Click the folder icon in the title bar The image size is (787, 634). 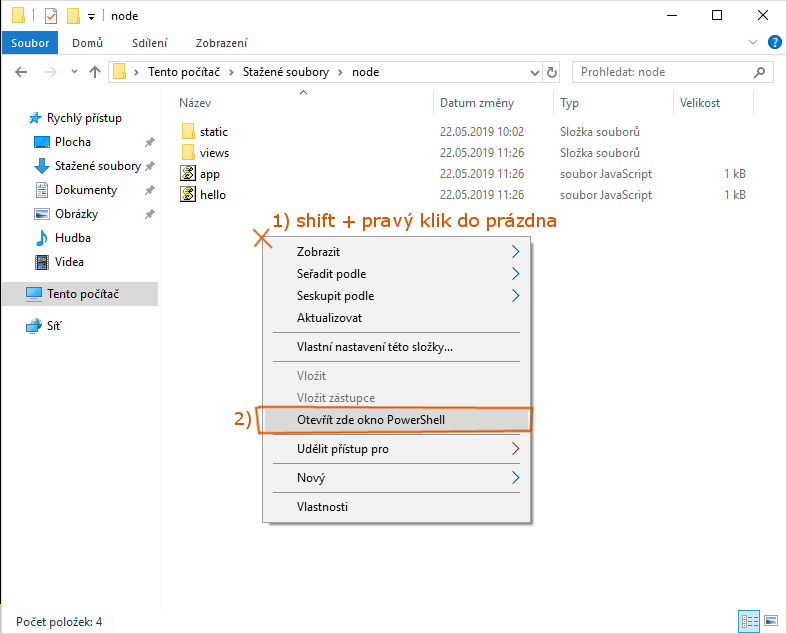coord(18,16)
